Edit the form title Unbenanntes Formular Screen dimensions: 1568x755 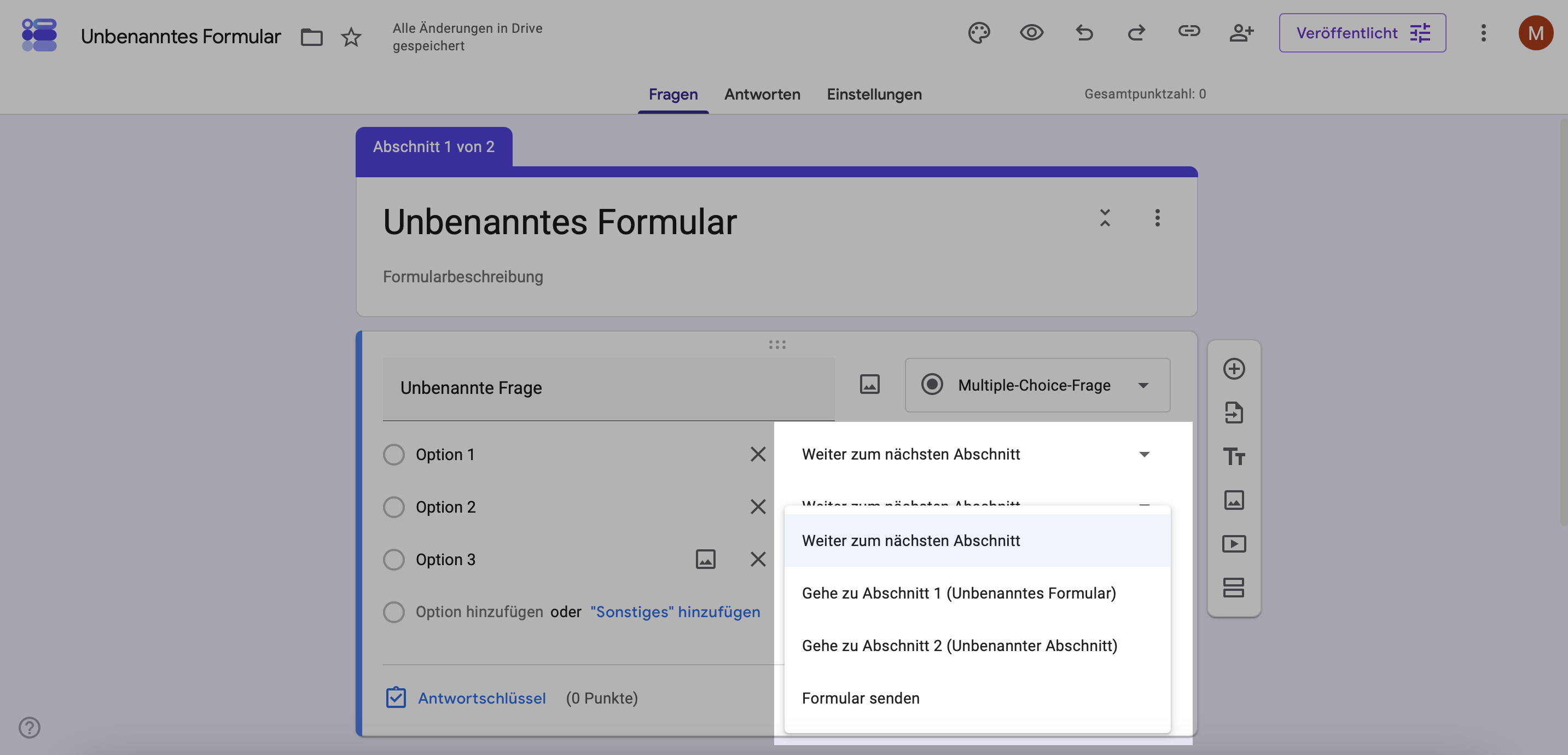559,222
